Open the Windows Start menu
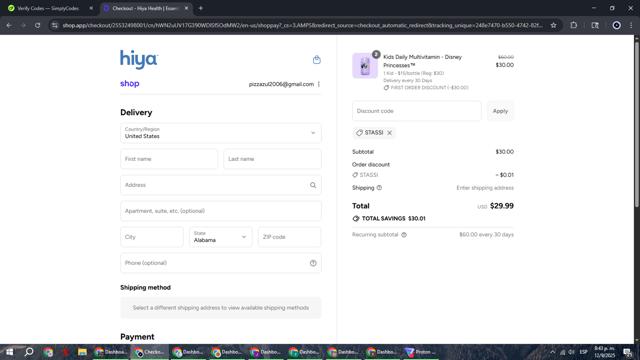Screen dimensions: 640x360 (x=10, y=352)
